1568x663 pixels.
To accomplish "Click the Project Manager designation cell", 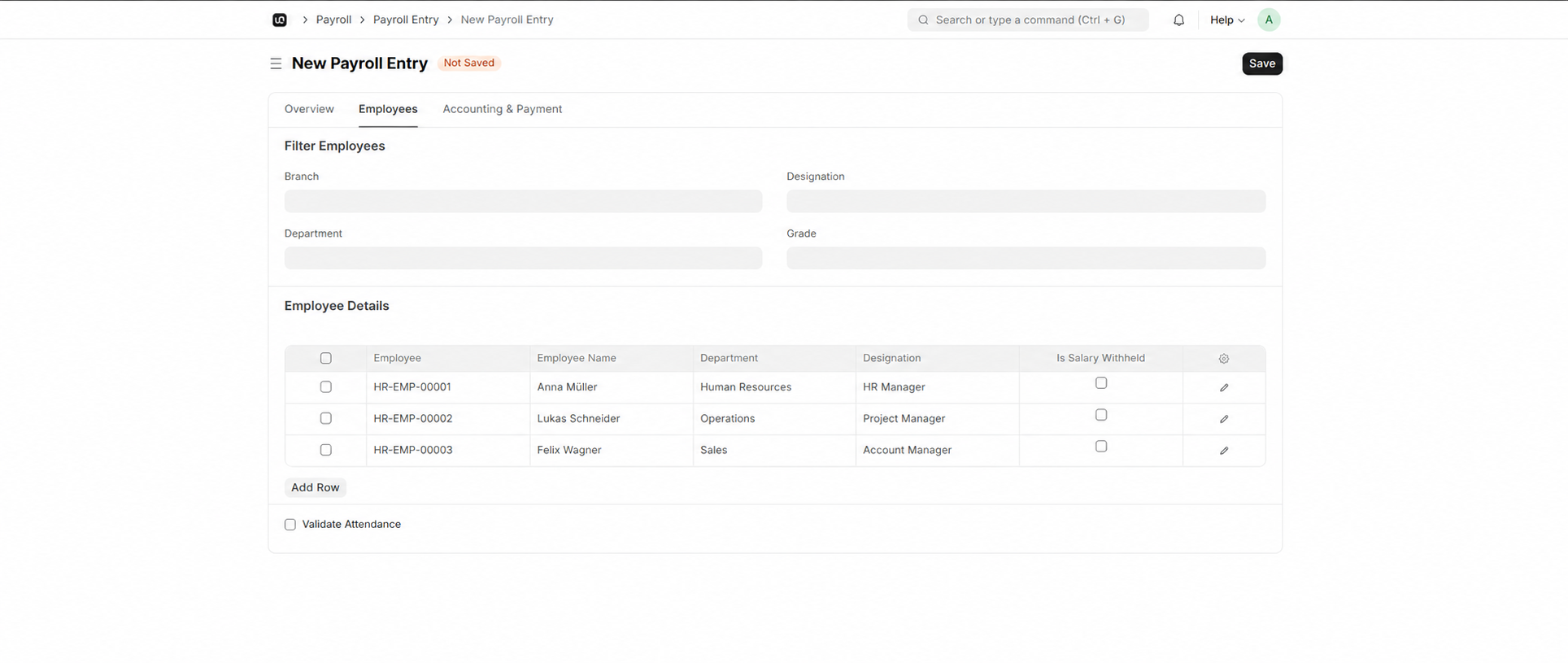I will pyautogui.click(x=938, y=419).
